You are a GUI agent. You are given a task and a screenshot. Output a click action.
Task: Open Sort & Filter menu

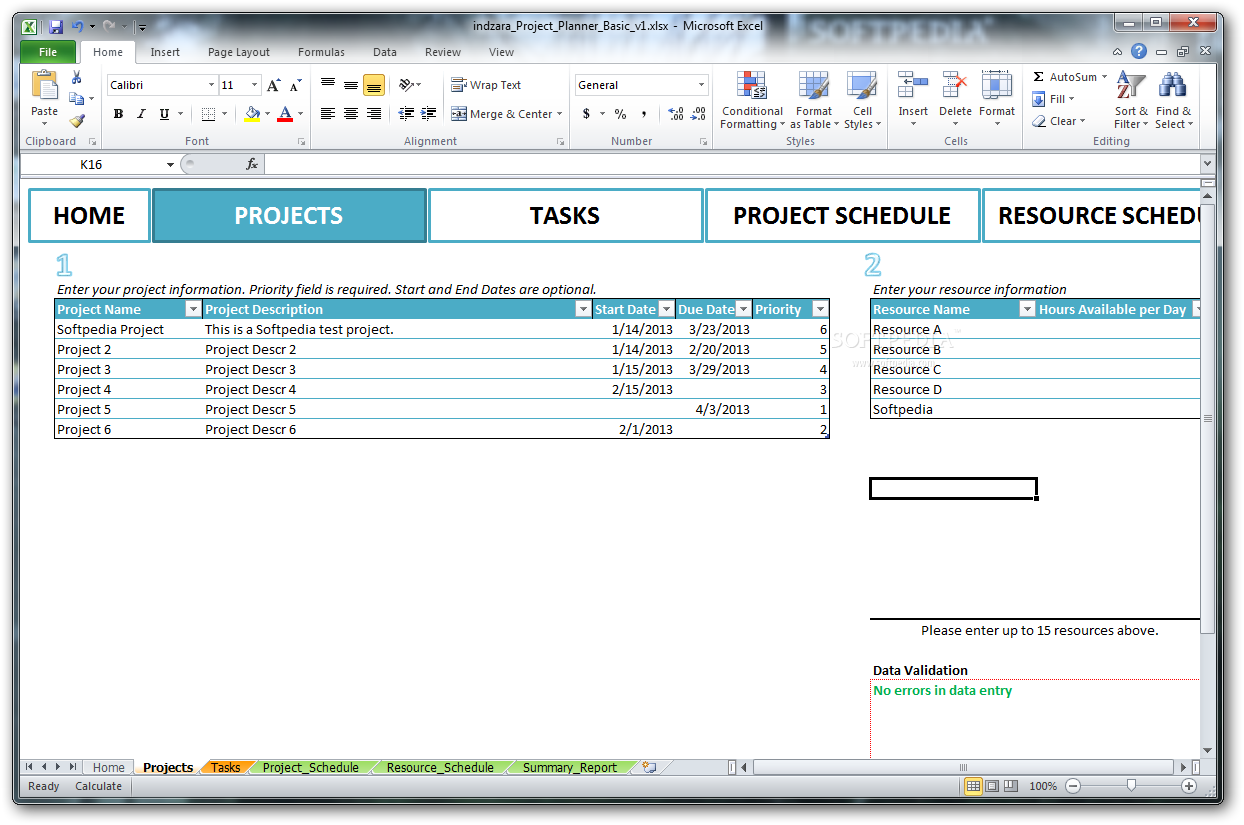click(1131, 100)
